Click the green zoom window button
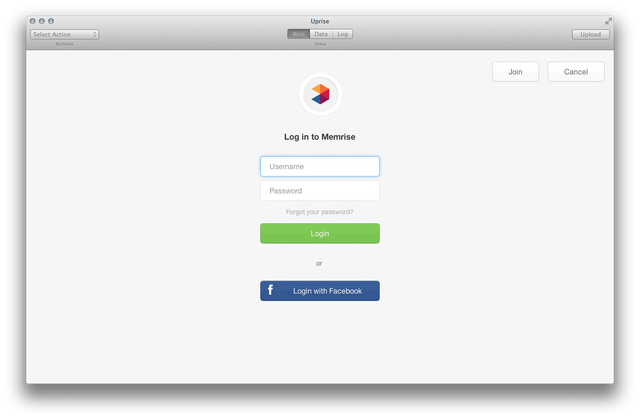 click(51, 21)
